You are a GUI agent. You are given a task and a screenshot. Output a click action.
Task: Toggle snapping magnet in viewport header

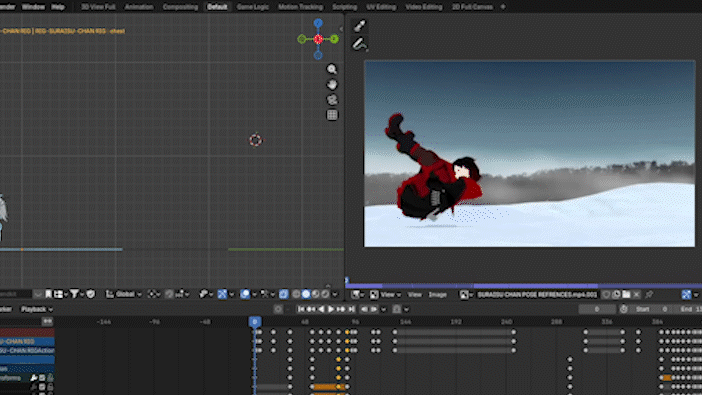(x=169, y=294)
